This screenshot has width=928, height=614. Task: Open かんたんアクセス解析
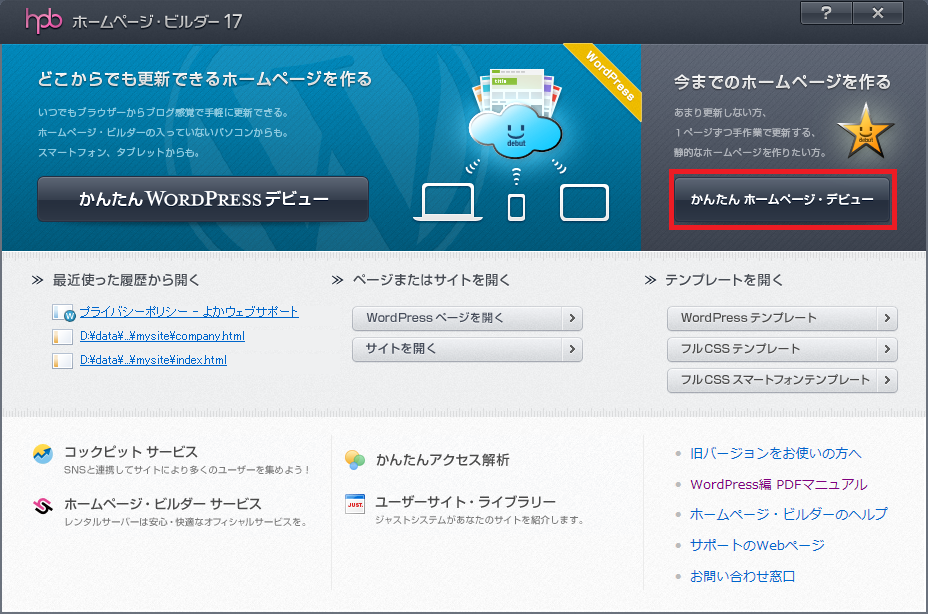(x=443, y=460)
